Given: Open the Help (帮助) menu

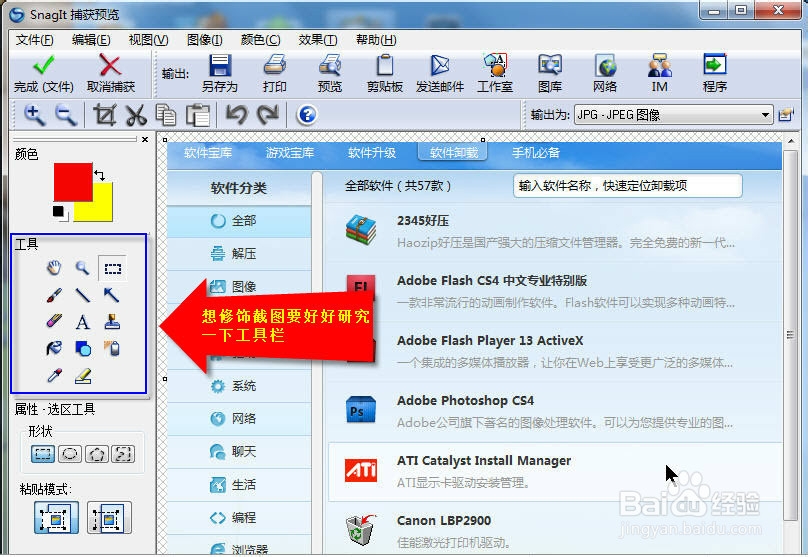Looking at the screenshot, I should 376,40.
